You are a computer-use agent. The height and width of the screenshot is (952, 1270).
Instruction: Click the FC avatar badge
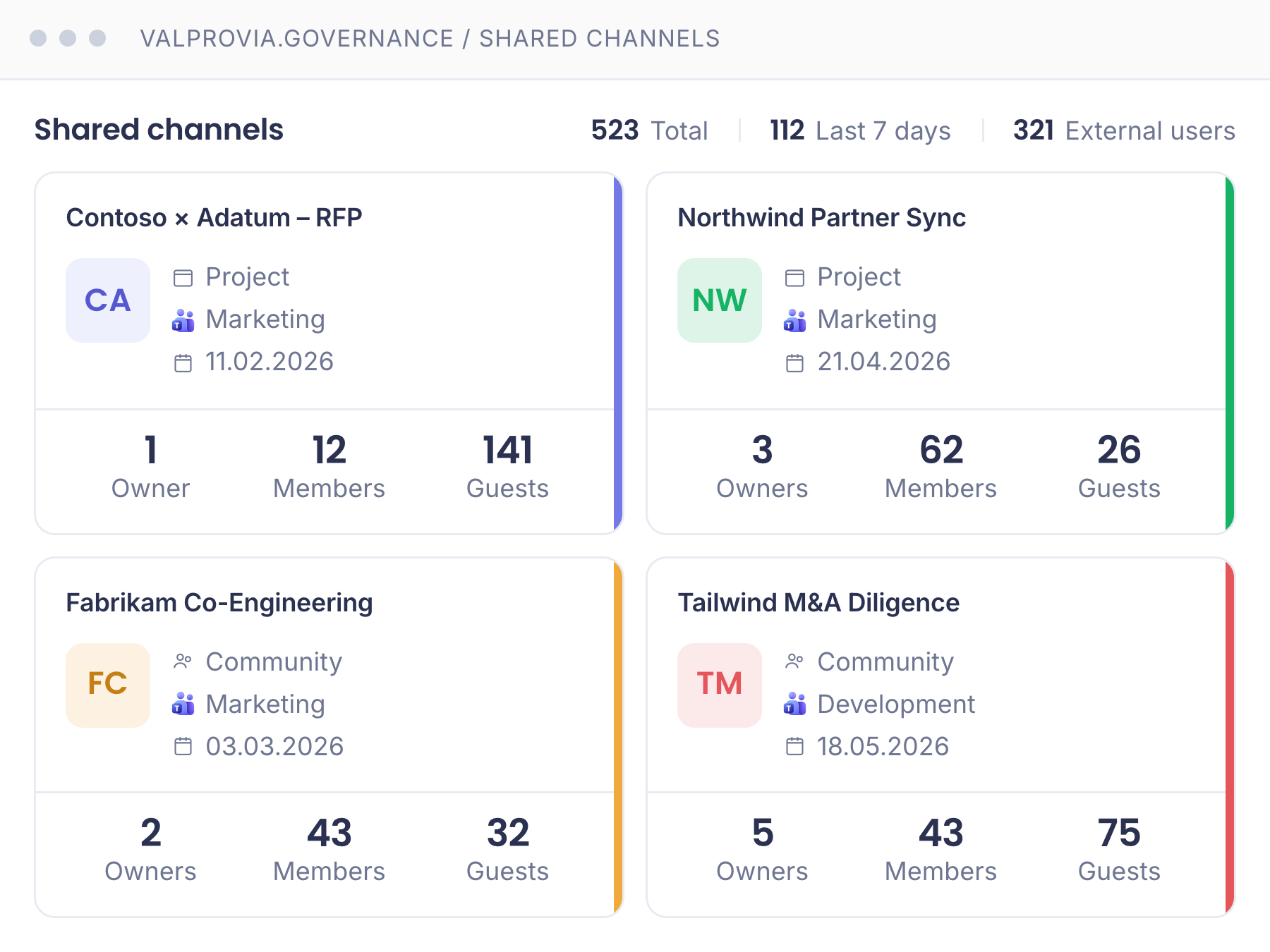pyautogui.click(x=108, y=685)
